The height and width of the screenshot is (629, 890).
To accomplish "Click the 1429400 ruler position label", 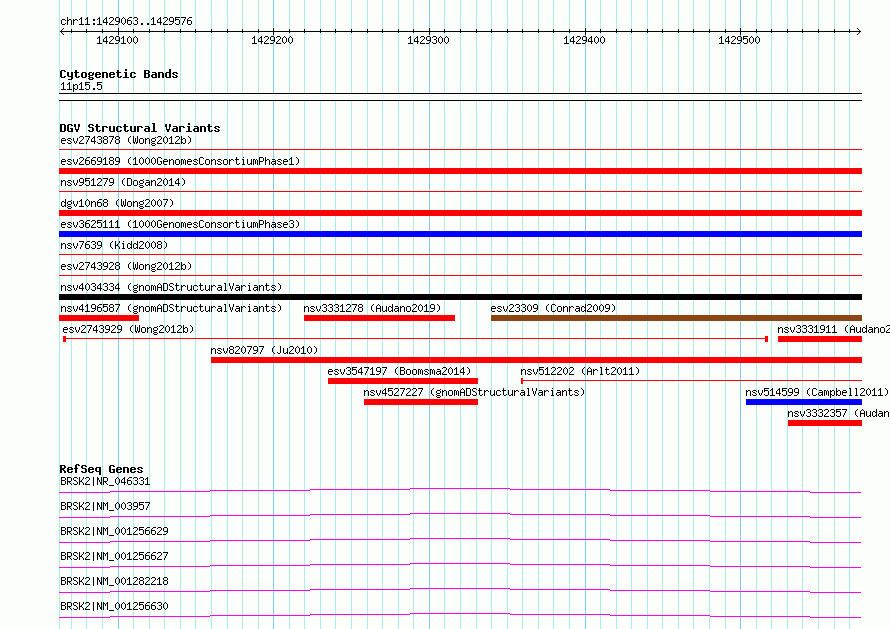I will [x=584, y=40].
